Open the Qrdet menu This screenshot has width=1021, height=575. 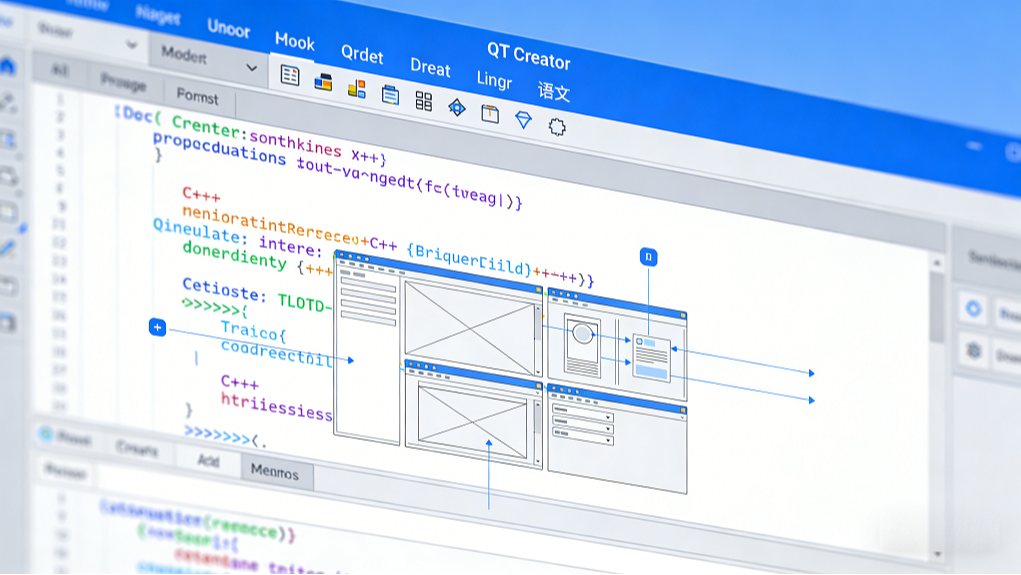click(362, 55)
